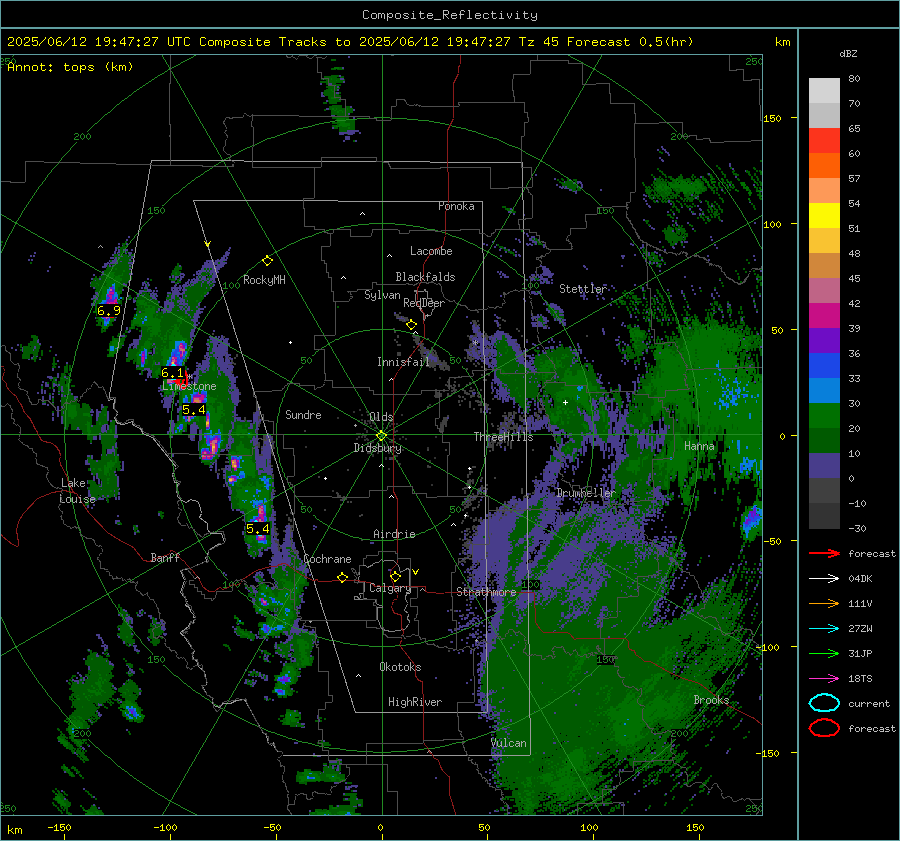
Task: Click the Stettler city label
Action: pyautogui.click(x=583, y=289)
